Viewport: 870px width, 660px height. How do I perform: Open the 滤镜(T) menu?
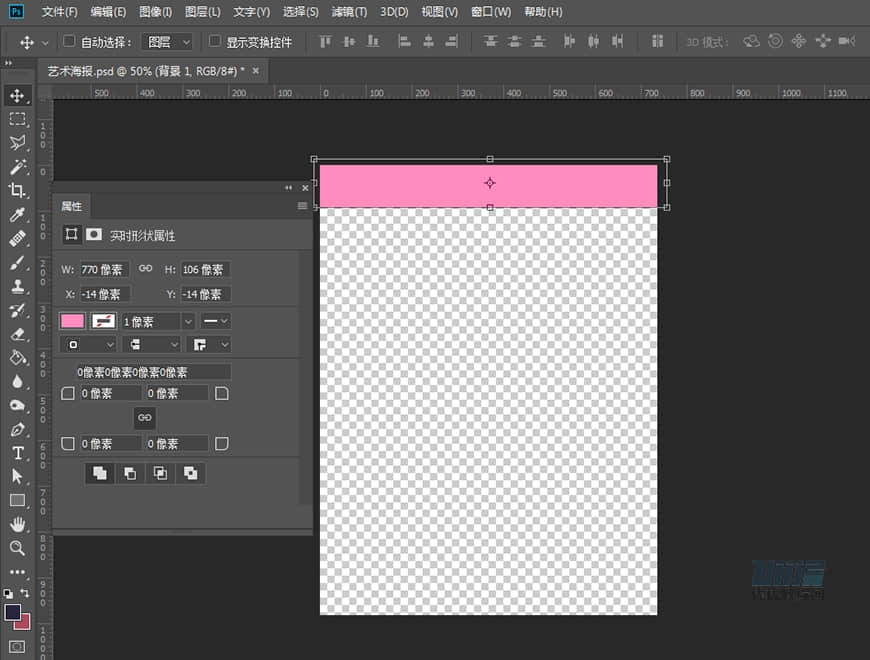click(349, 12)
